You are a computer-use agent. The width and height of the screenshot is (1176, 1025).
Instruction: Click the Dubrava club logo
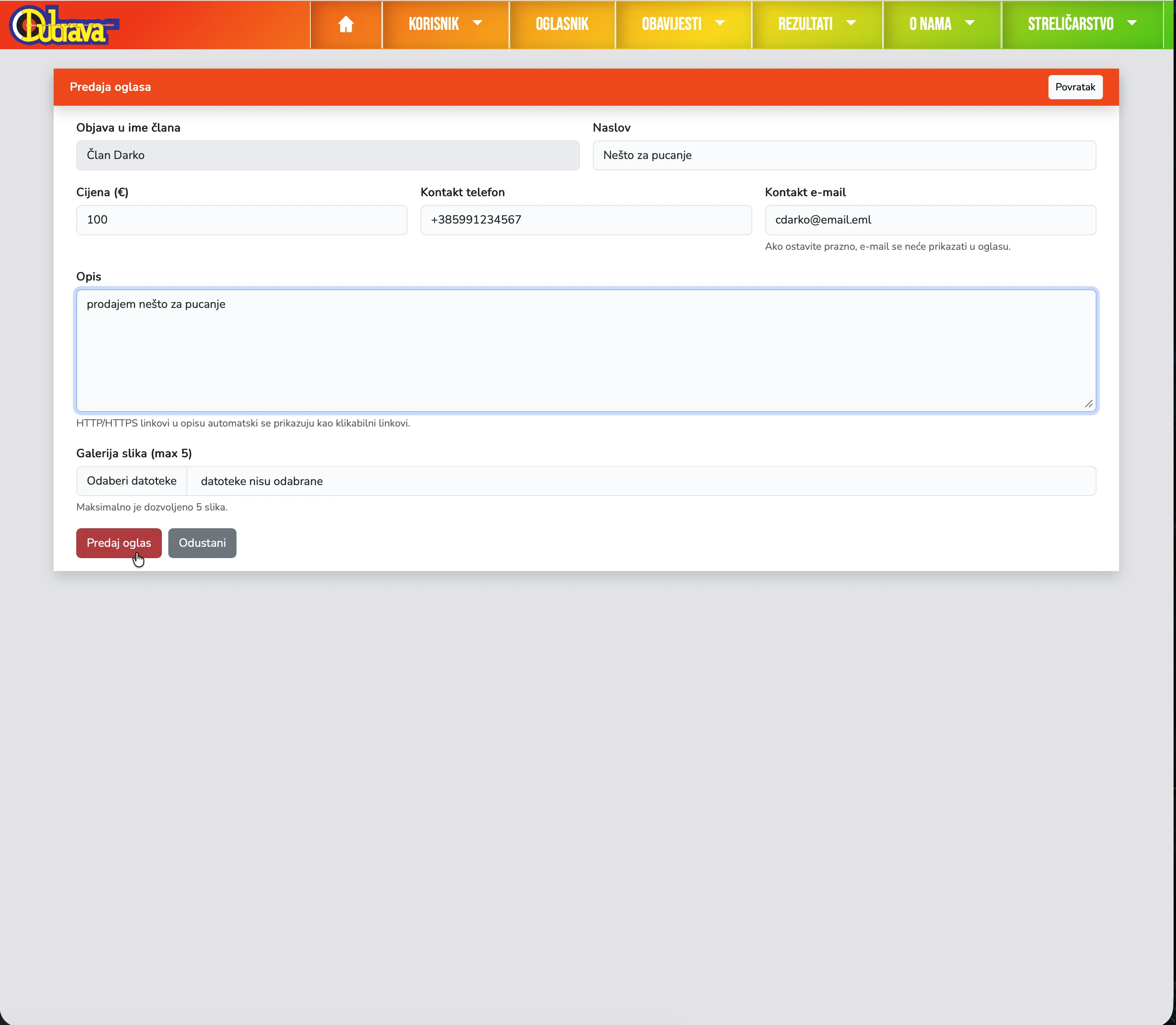(x=63, y=25)
